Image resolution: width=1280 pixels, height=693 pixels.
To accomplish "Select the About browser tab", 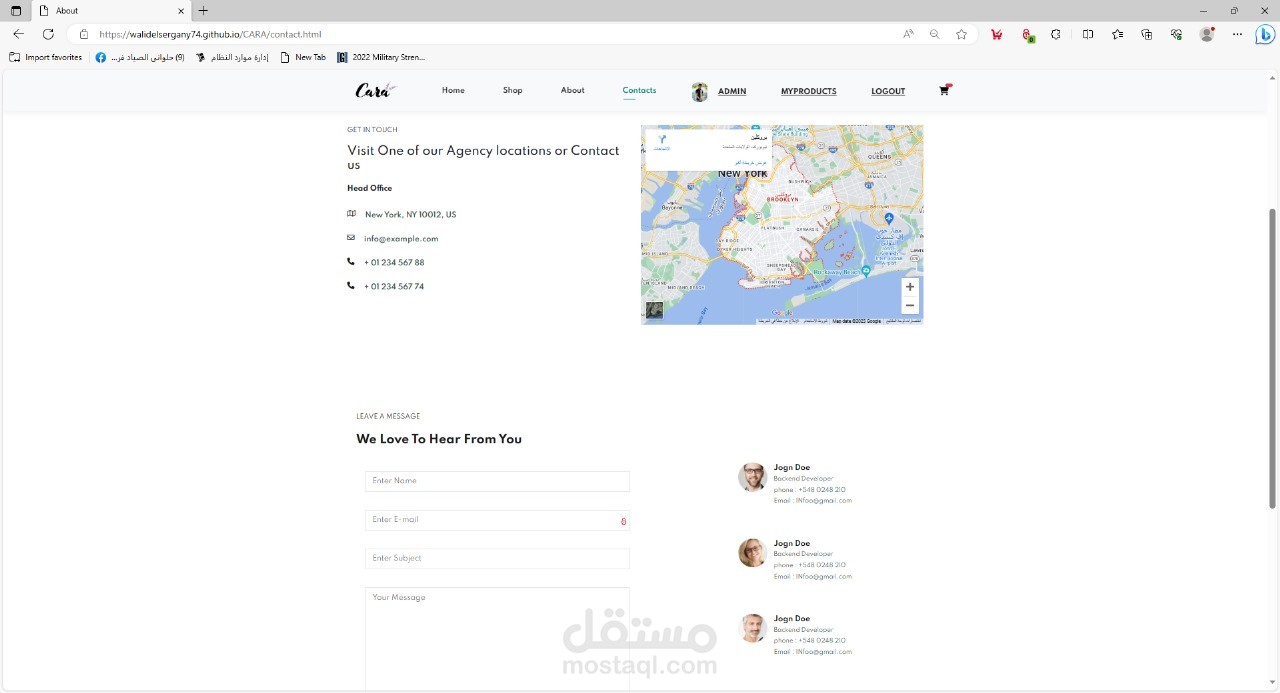I will (110, 11).
